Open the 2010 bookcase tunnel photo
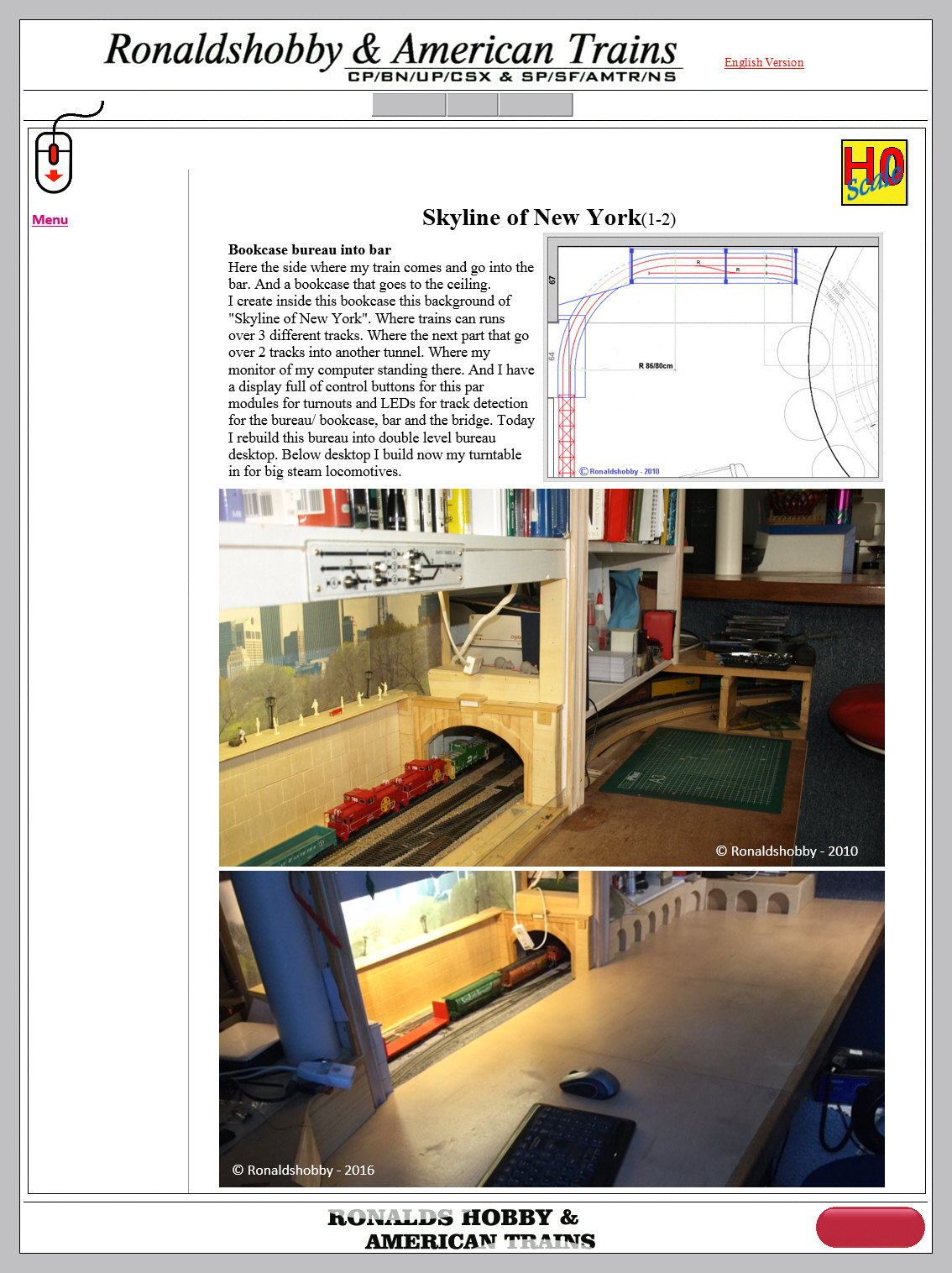Viewport: 952px width, 1273px height. (552, 678)
